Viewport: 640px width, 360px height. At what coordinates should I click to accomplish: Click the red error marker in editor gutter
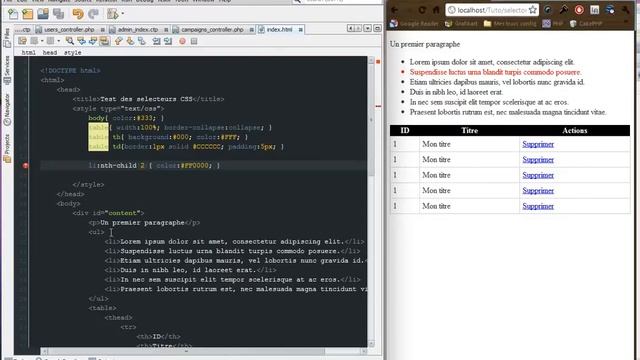(x=26, y=165)
